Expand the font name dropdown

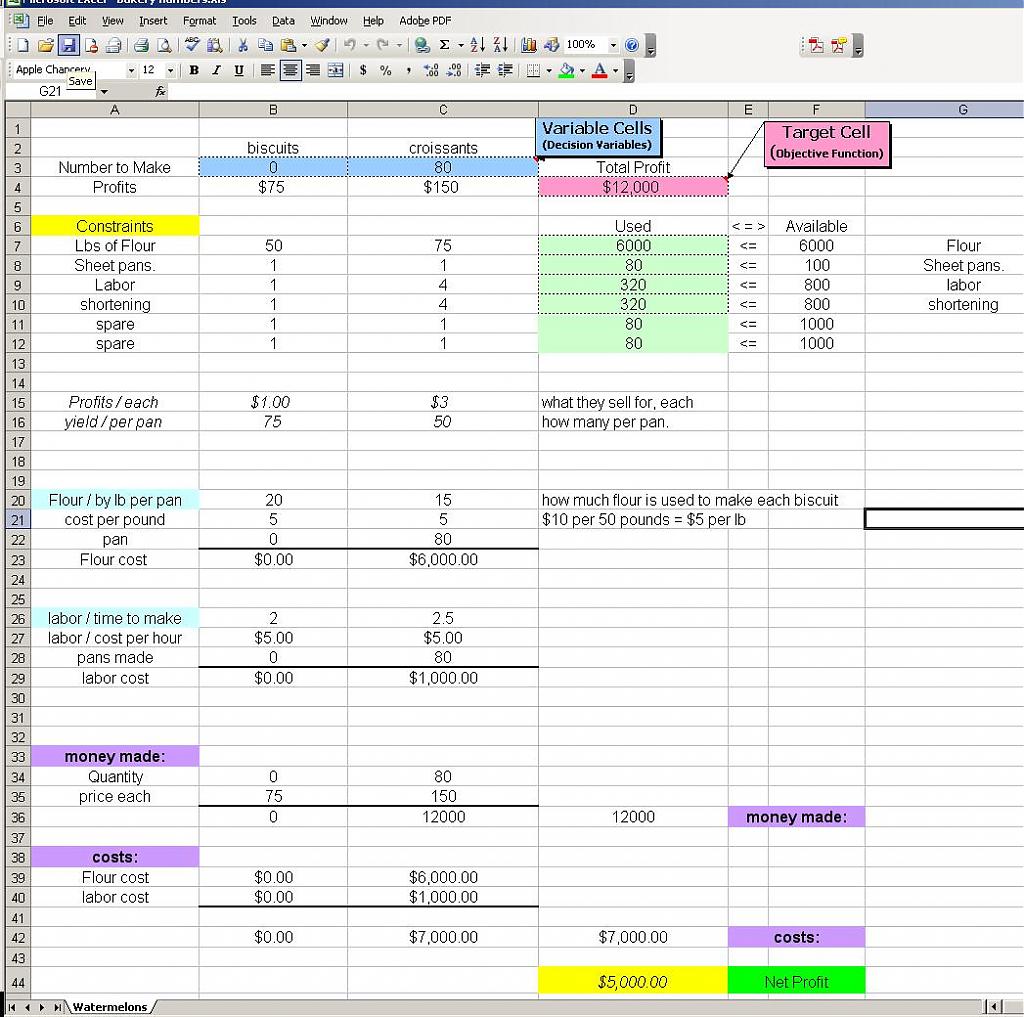(x=132, y=70)
